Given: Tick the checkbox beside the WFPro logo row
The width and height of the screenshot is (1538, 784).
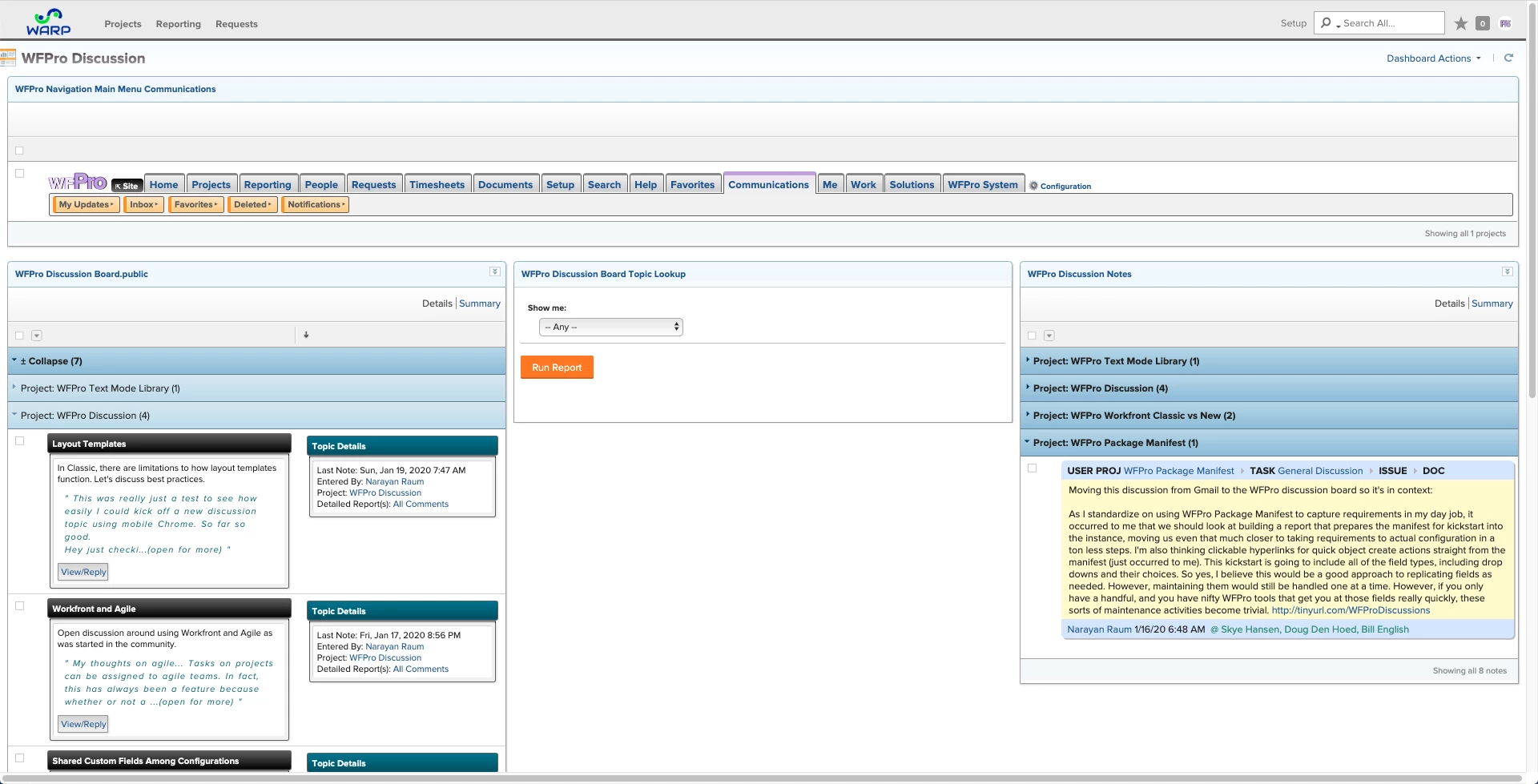Looking at the screenshot, I should coord(20,173).
